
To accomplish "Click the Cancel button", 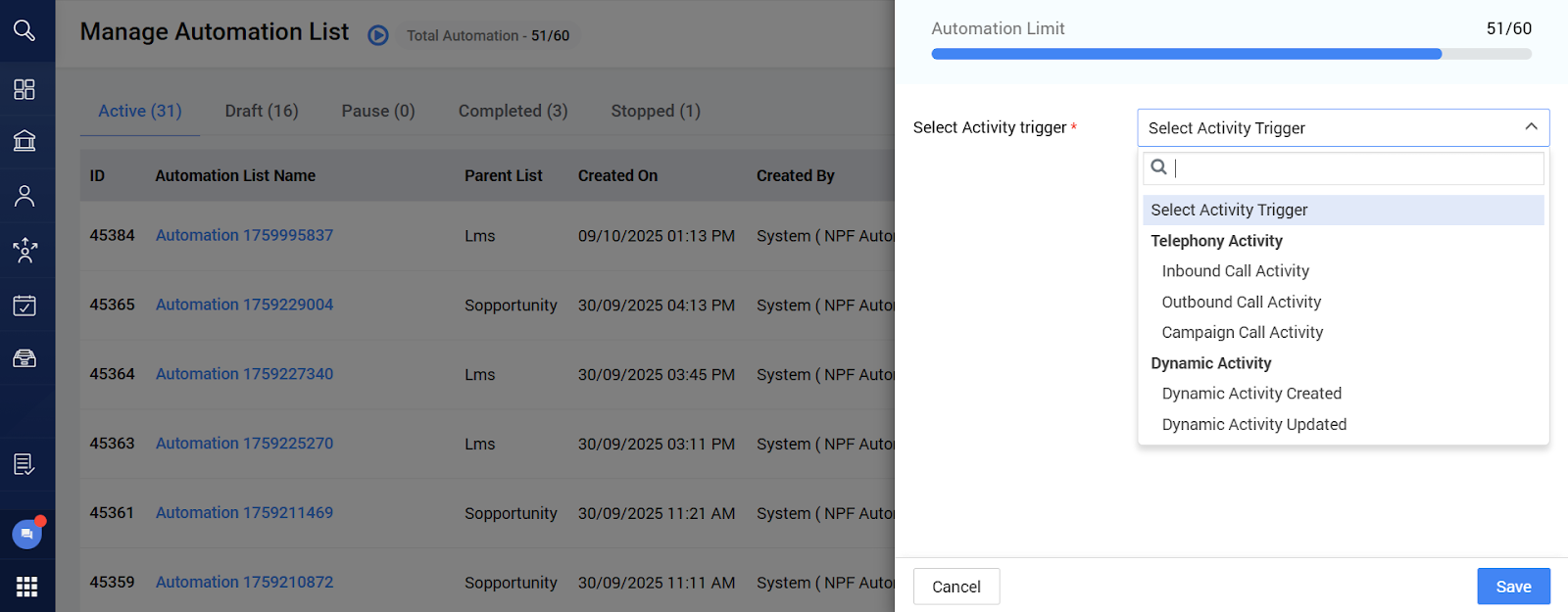I will click(955, 587).
